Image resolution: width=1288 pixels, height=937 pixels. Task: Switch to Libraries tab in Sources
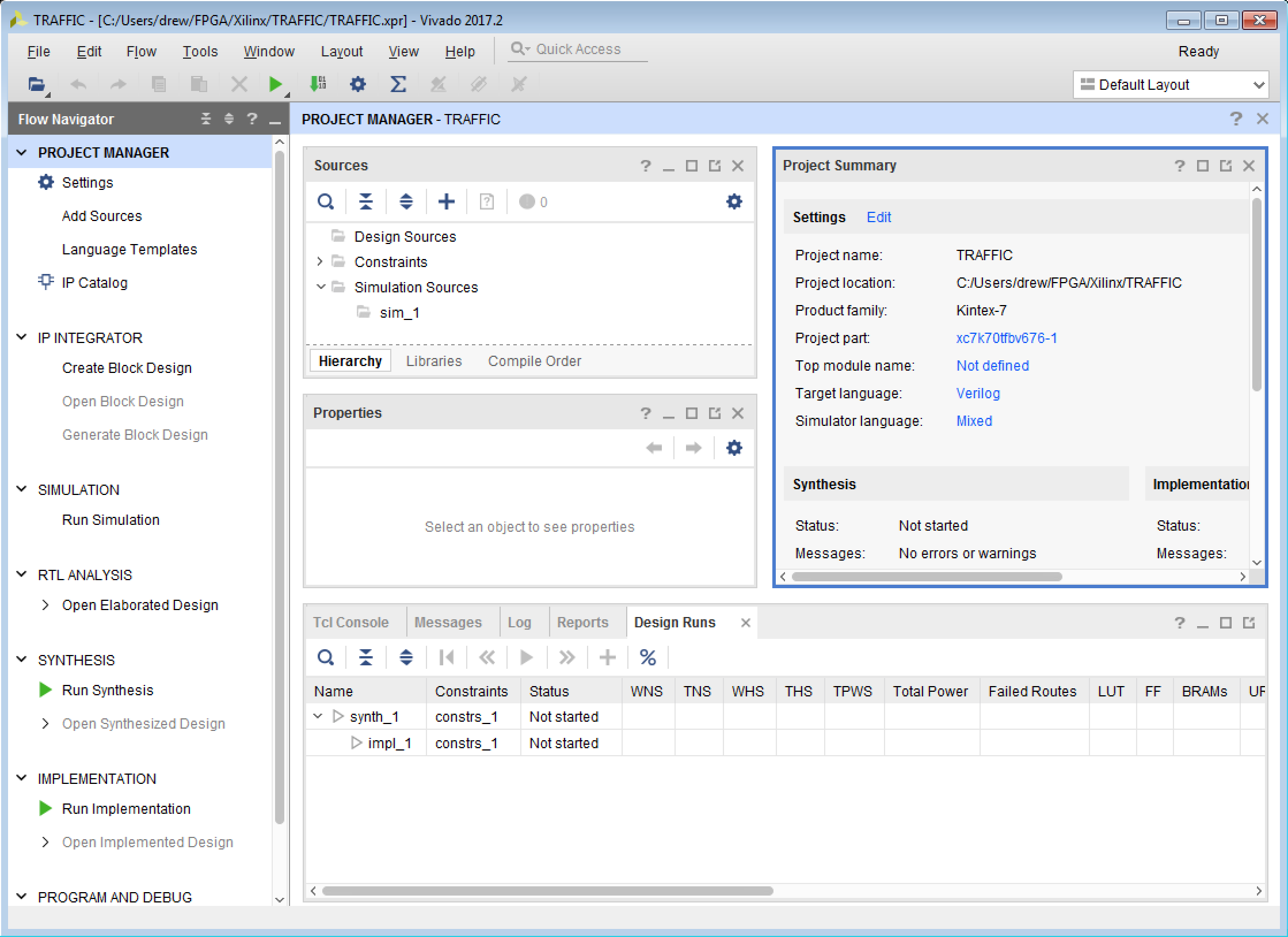434,361
